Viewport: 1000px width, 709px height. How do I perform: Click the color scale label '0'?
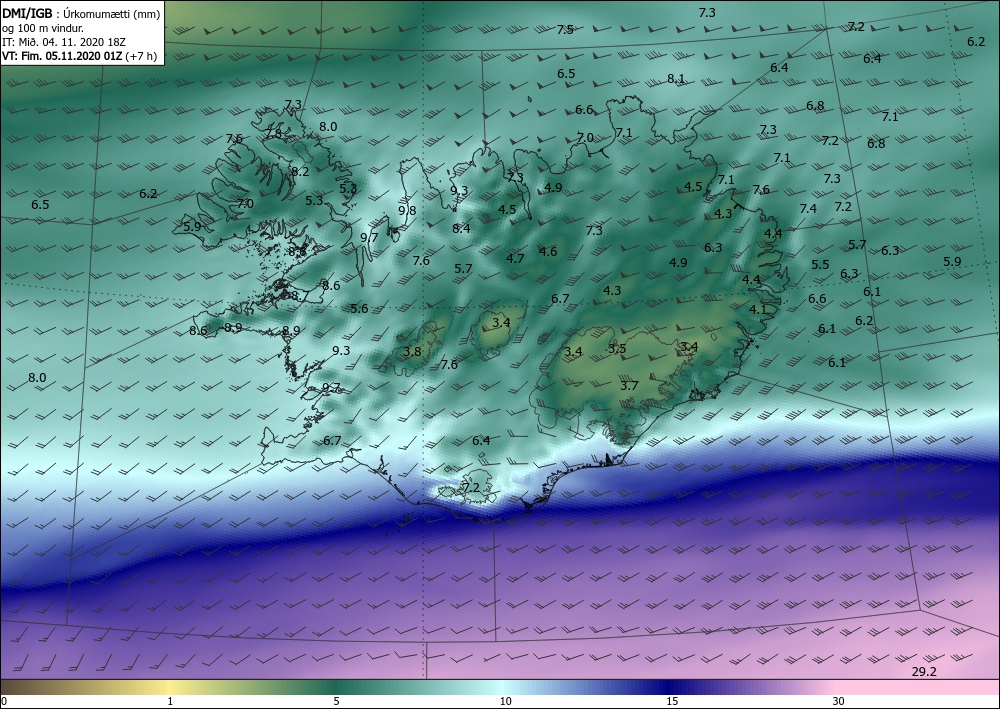pos(5,701)
